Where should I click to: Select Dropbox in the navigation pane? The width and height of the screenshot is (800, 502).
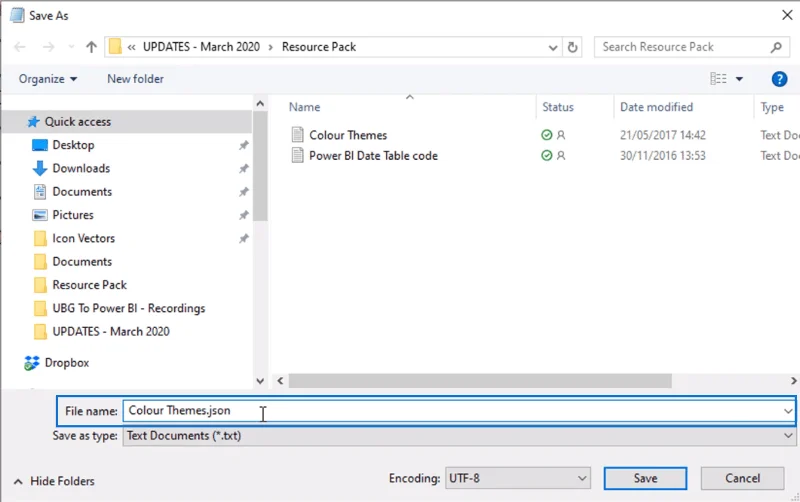[67, 363]
